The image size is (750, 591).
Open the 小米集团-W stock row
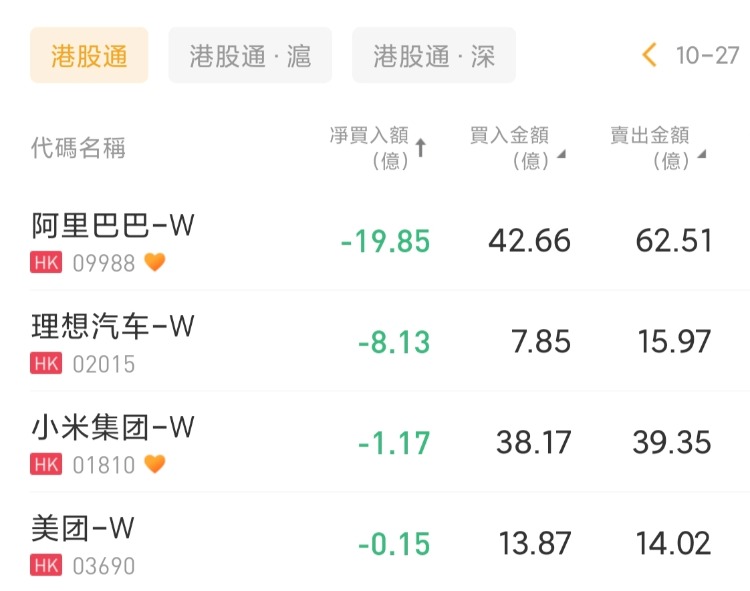click(375, 442)
